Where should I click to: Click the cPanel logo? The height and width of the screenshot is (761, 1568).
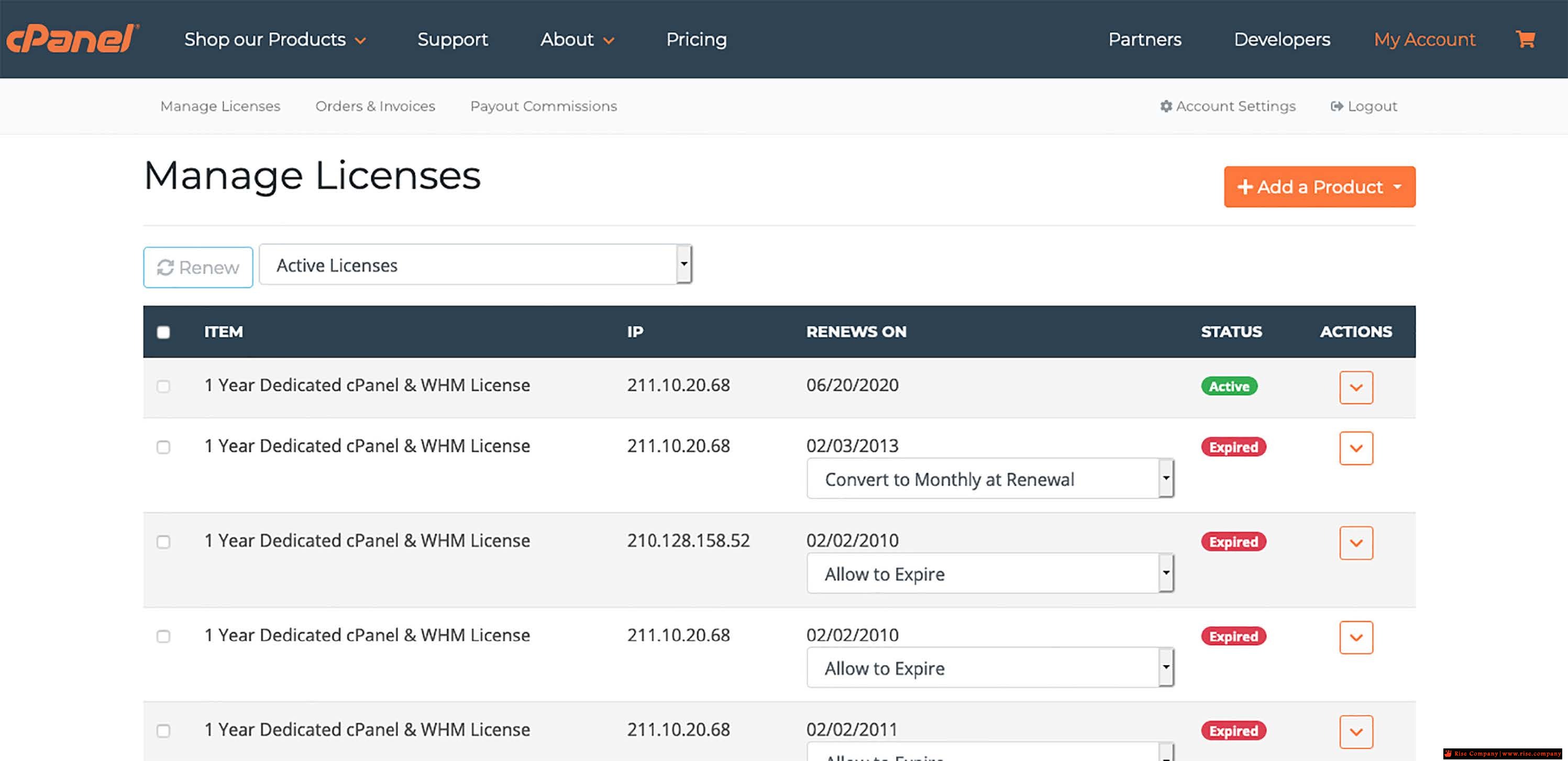click(x=72, y=39)
